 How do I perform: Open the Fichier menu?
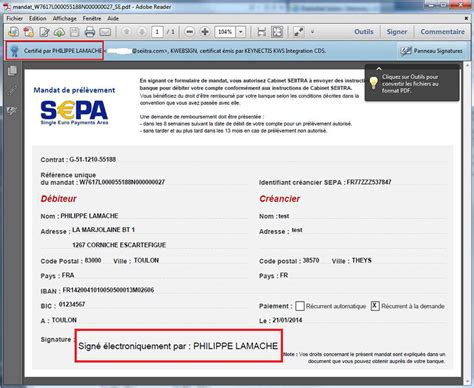(15, 18)
